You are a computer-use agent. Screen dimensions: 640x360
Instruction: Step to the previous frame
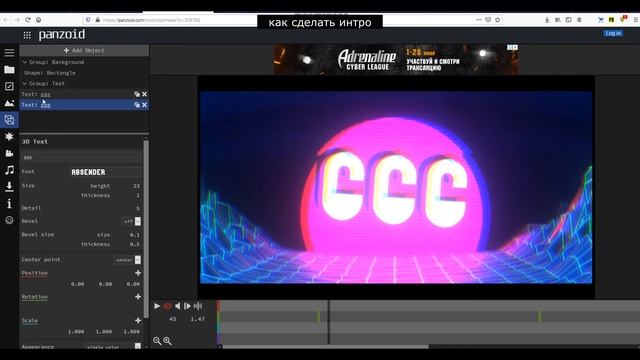pyautogui.click(x=177, y=306)
